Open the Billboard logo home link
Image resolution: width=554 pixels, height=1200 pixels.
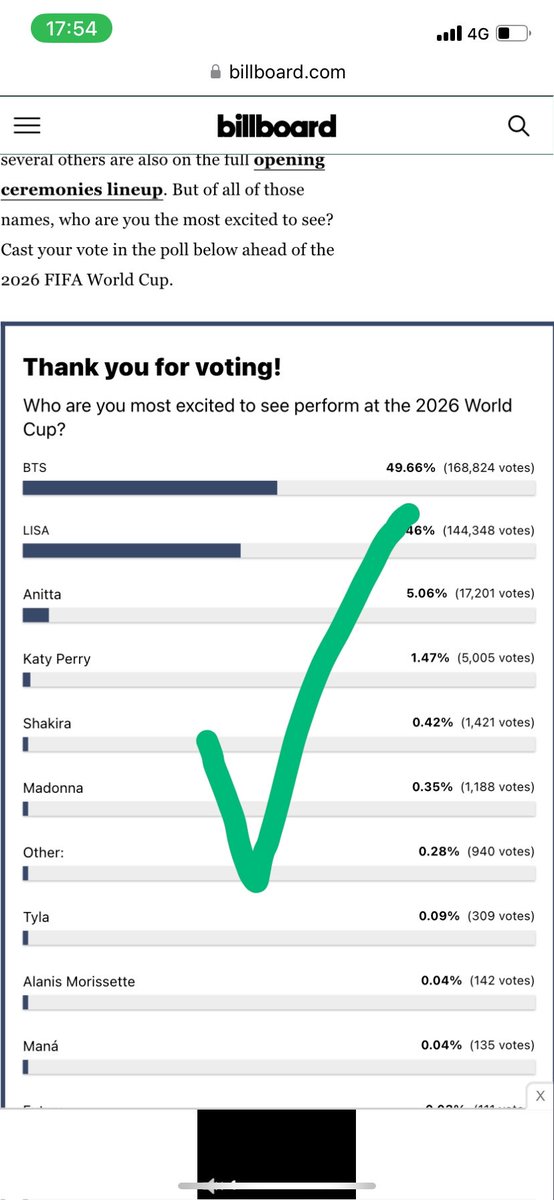click(277, 126)
